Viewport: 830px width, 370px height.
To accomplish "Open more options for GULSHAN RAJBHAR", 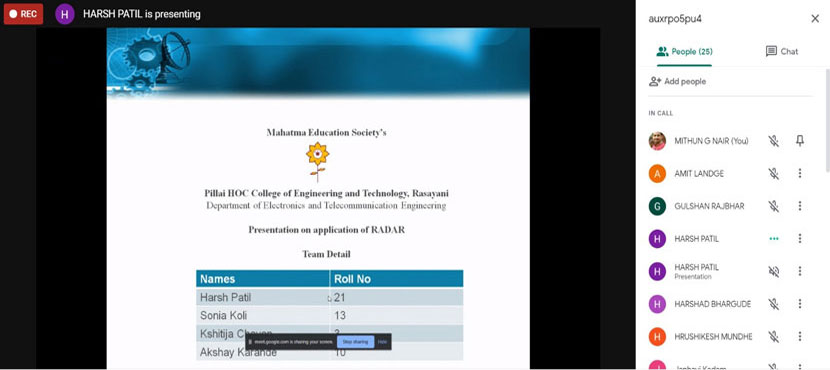I will (x=800, y=206).
